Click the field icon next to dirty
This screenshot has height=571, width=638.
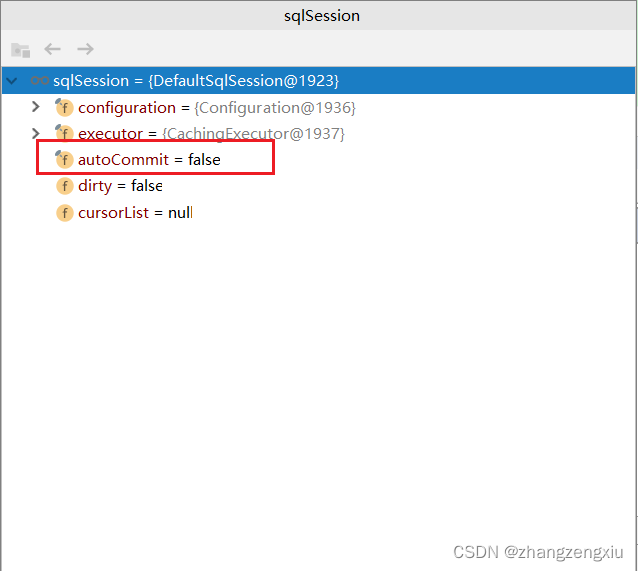tap(64, 186)
